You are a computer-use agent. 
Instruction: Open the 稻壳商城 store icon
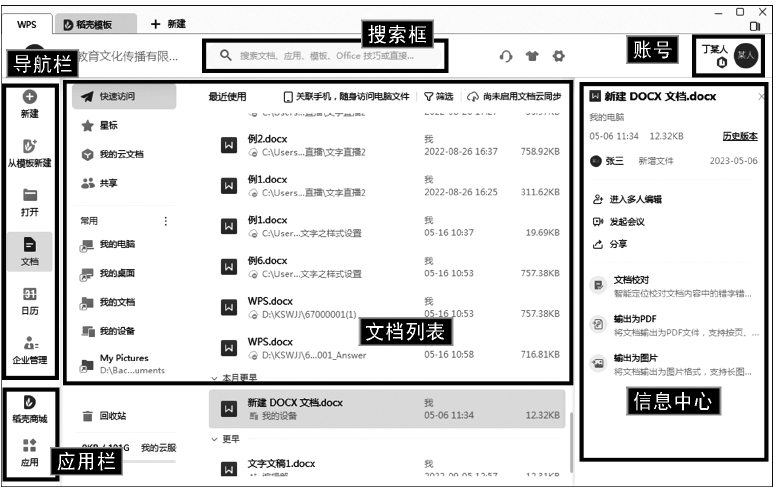coord(29,402)
